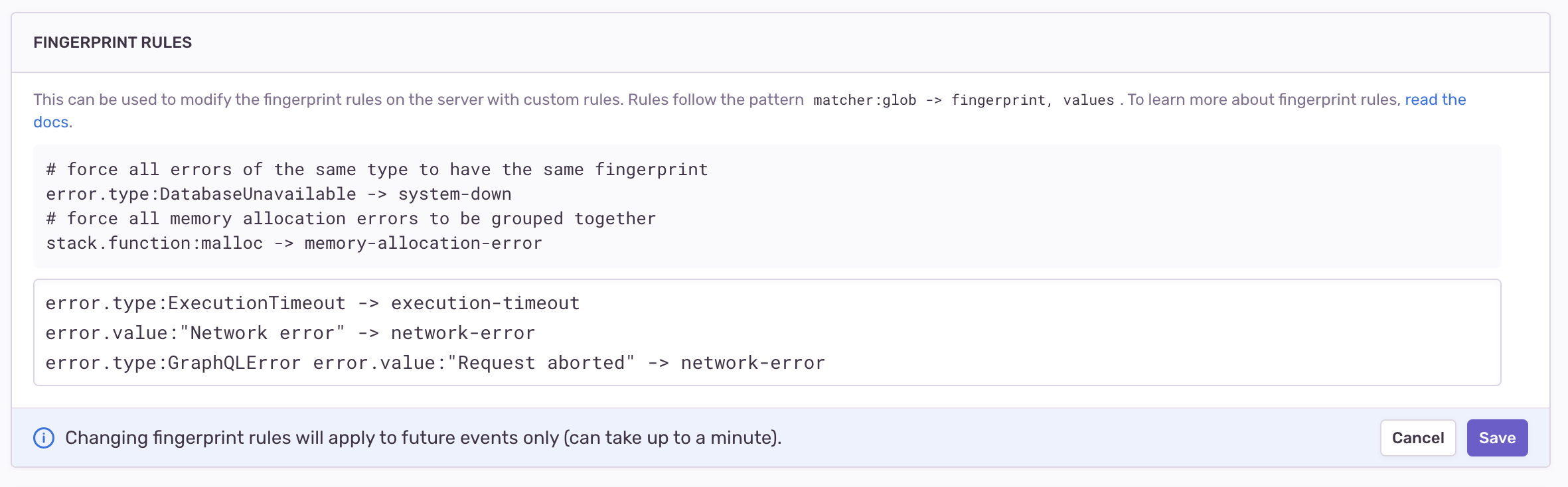Click the FINGERPRINT RULES header
This screenshot has height=487, width=1568.
(113, 43)
